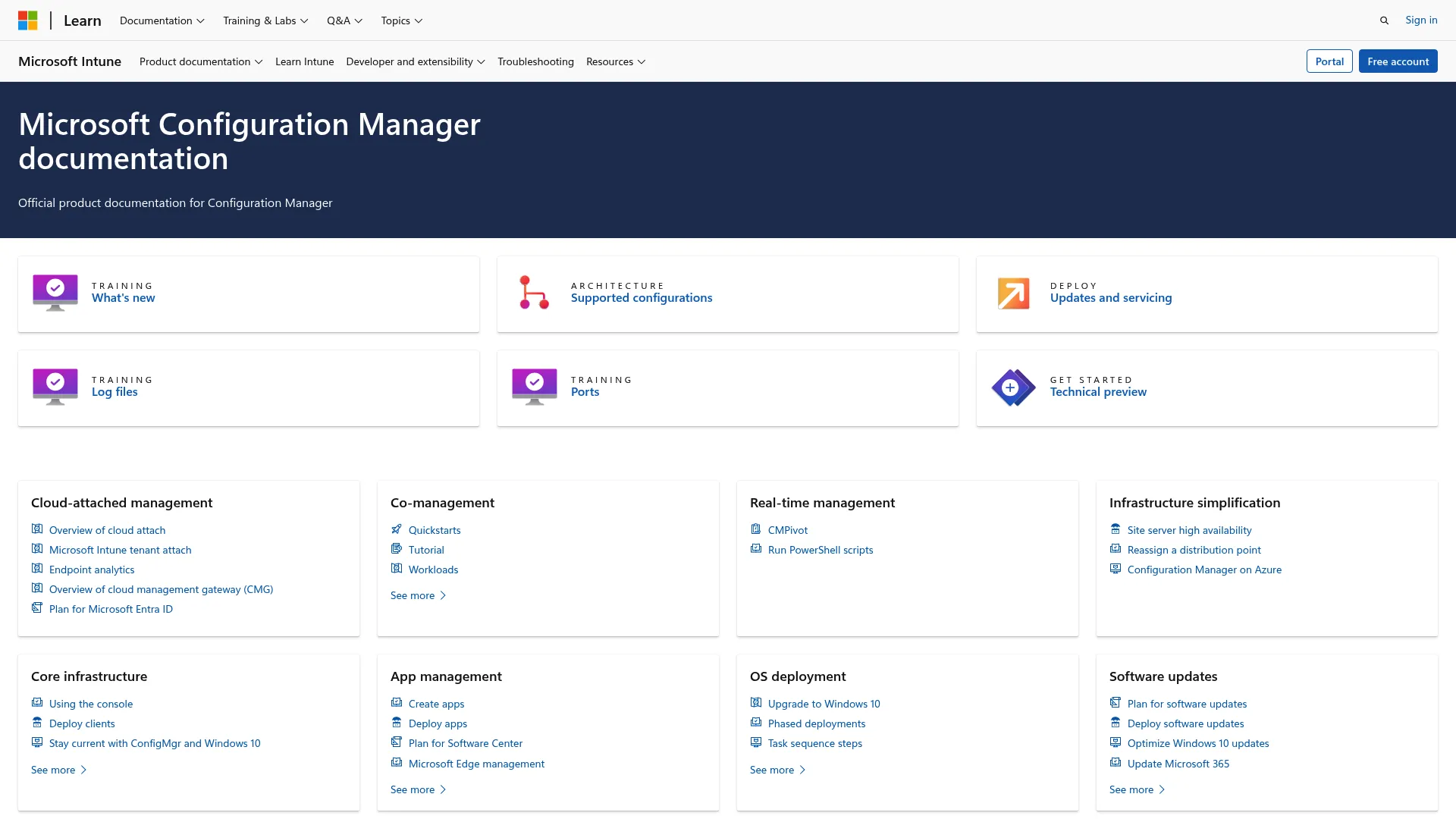Open the Deploy apps link
The image size is (1456, 819).
[x=438, y=723]
